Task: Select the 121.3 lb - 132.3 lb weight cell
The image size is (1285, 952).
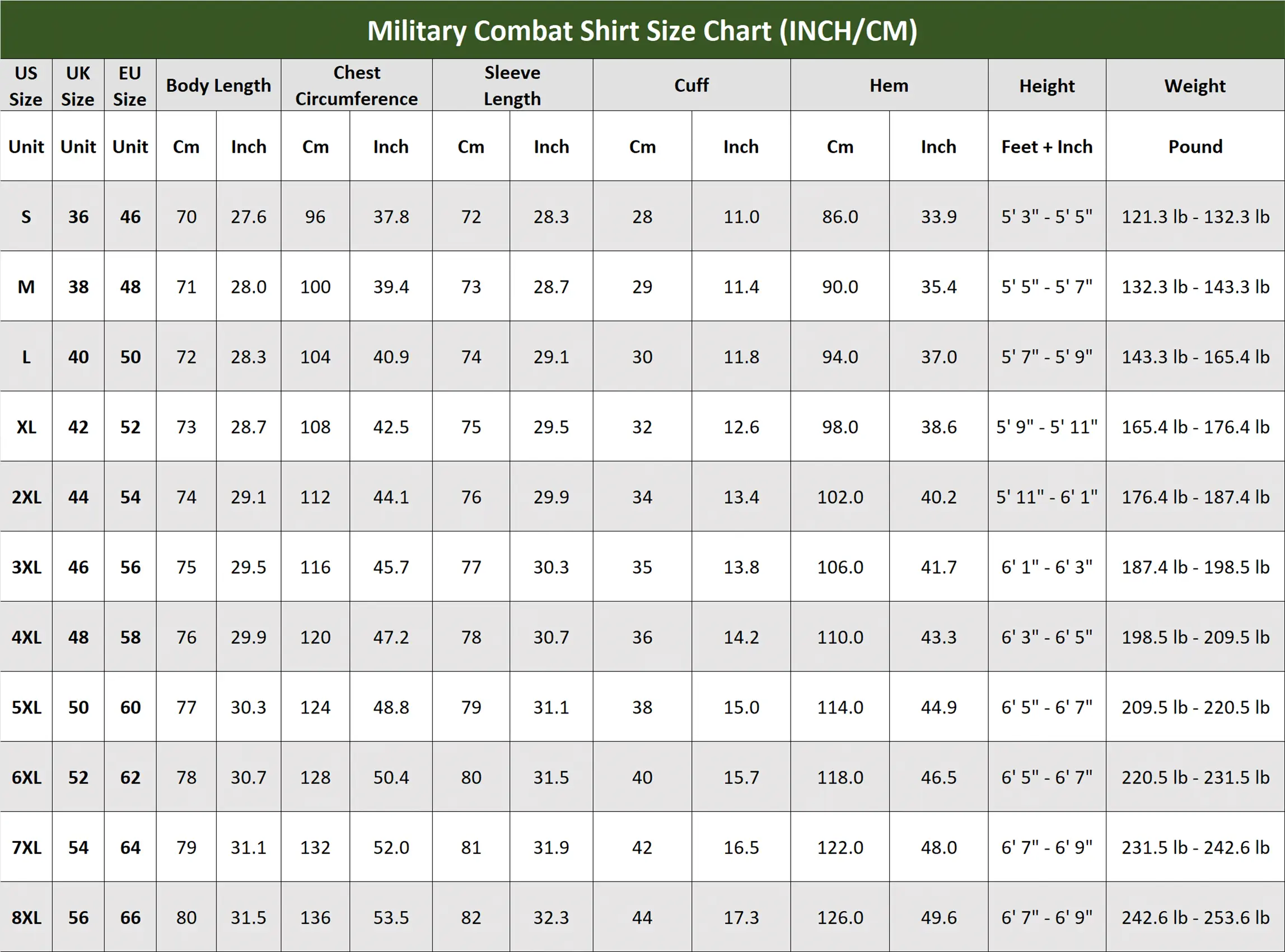Action: click(1195, 217)
